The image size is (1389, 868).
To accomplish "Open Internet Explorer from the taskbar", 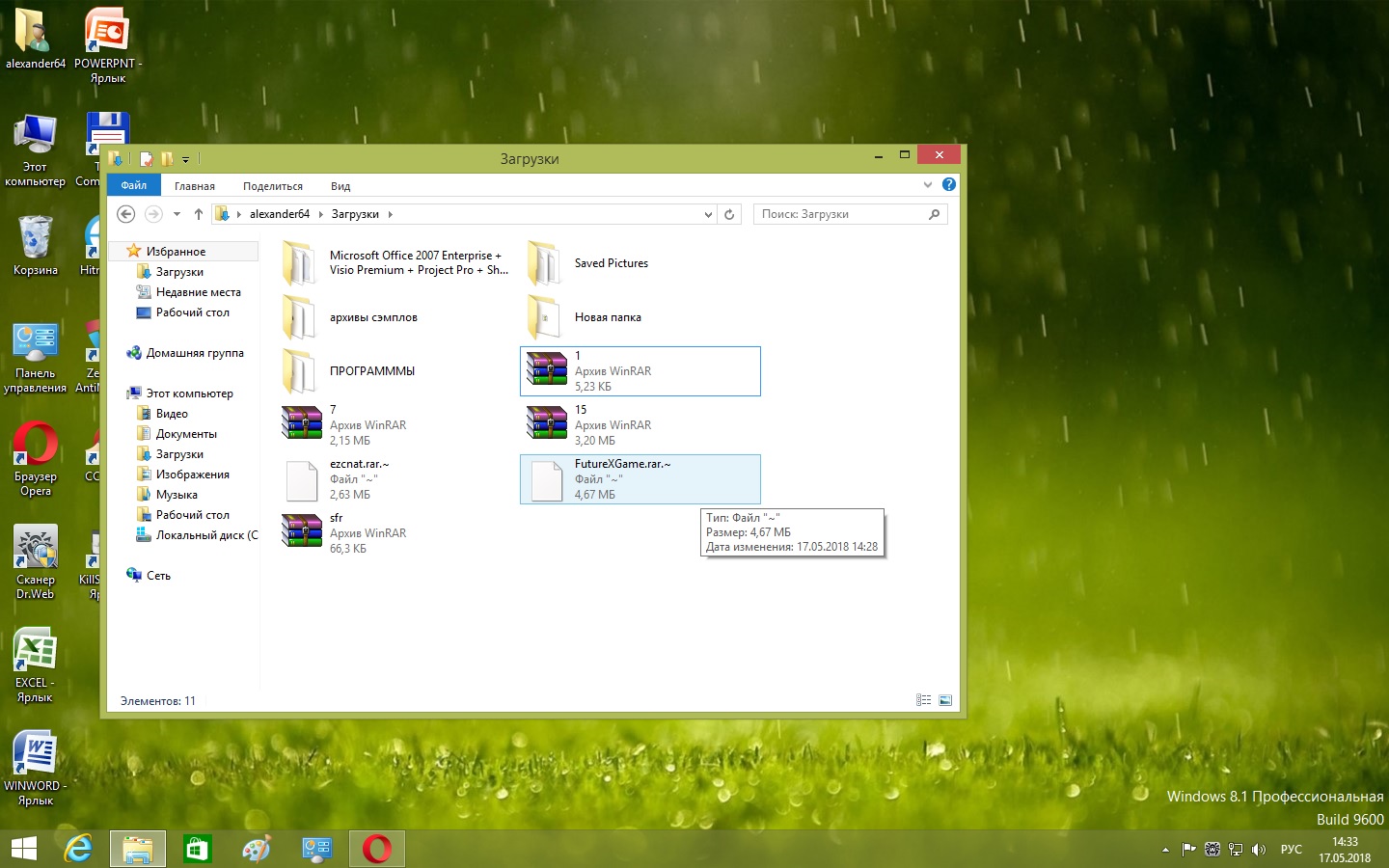I will coord(78,849).
